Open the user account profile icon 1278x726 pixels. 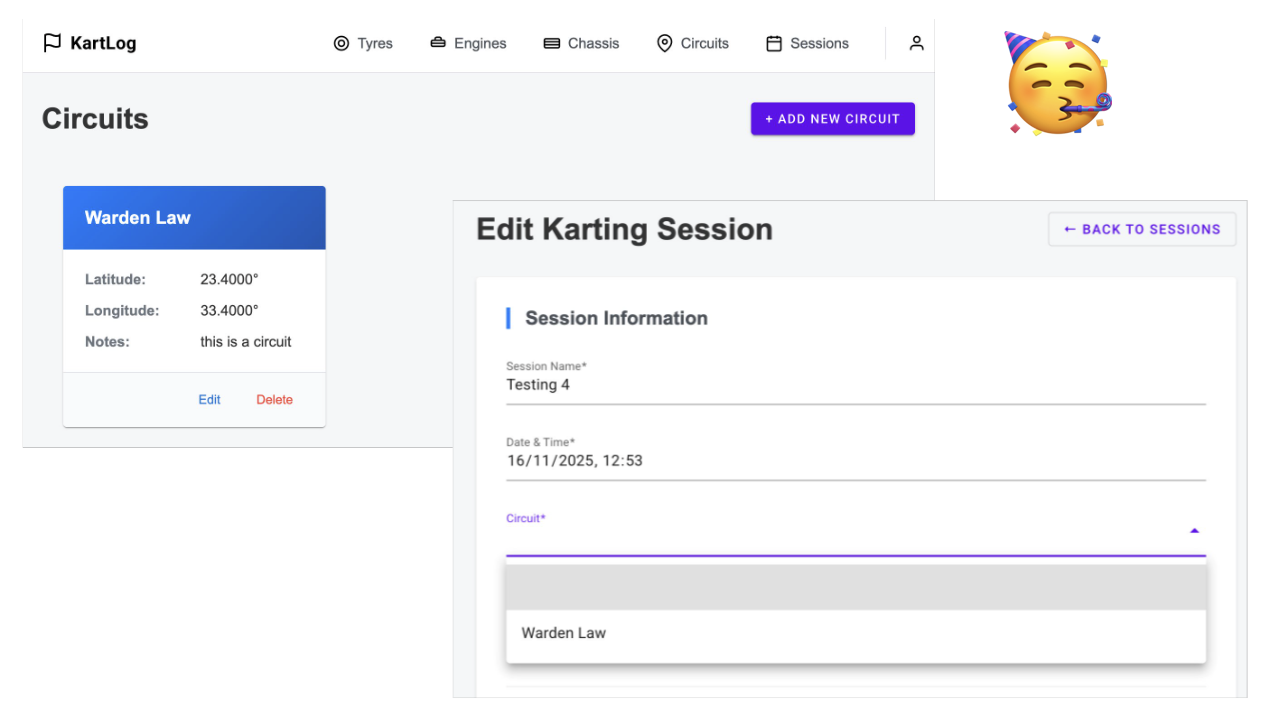pyautogui.click(x=916, y=43)
